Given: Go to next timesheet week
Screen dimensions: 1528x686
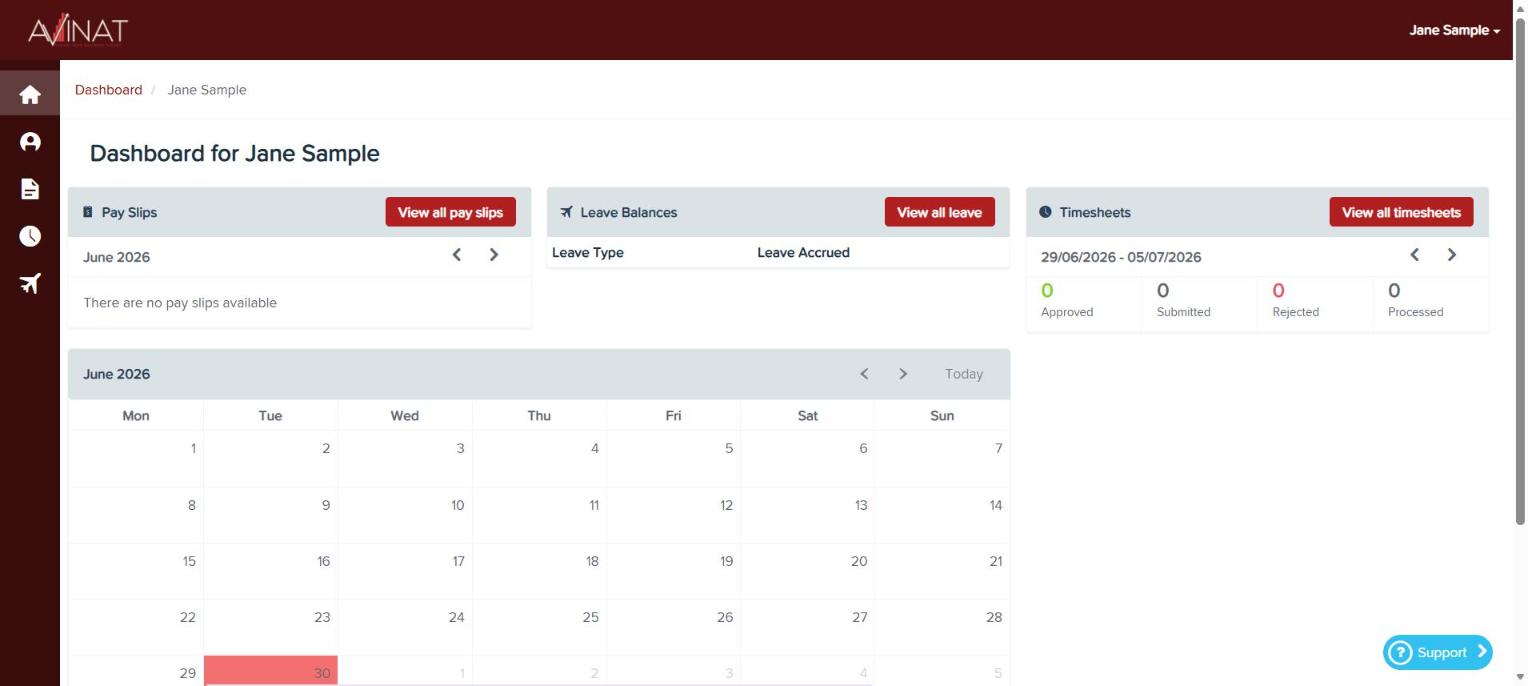Looking at the screenshot, I should click(x=1451, y=255).
